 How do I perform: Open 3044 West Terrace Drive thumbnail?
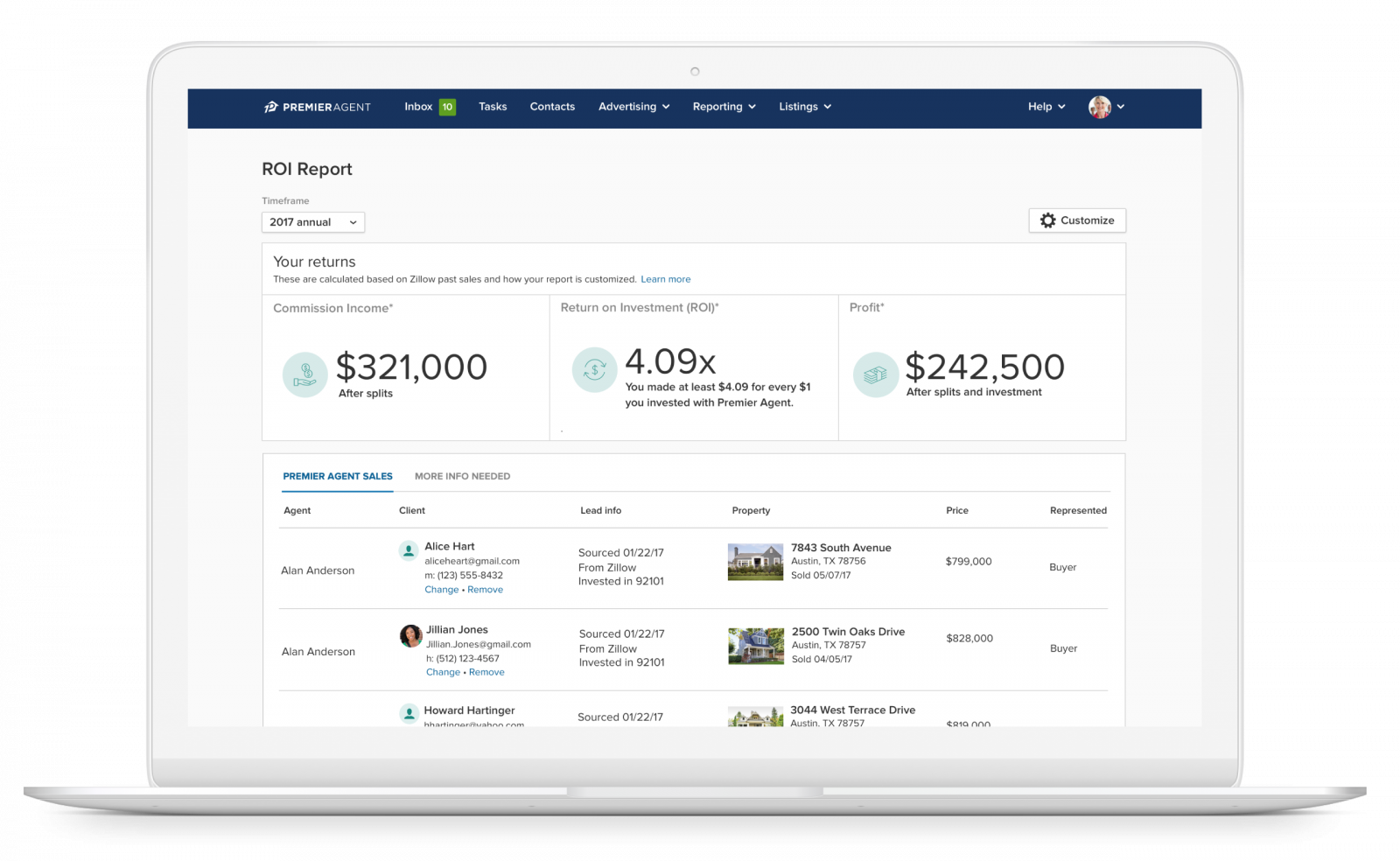(755, 717)
